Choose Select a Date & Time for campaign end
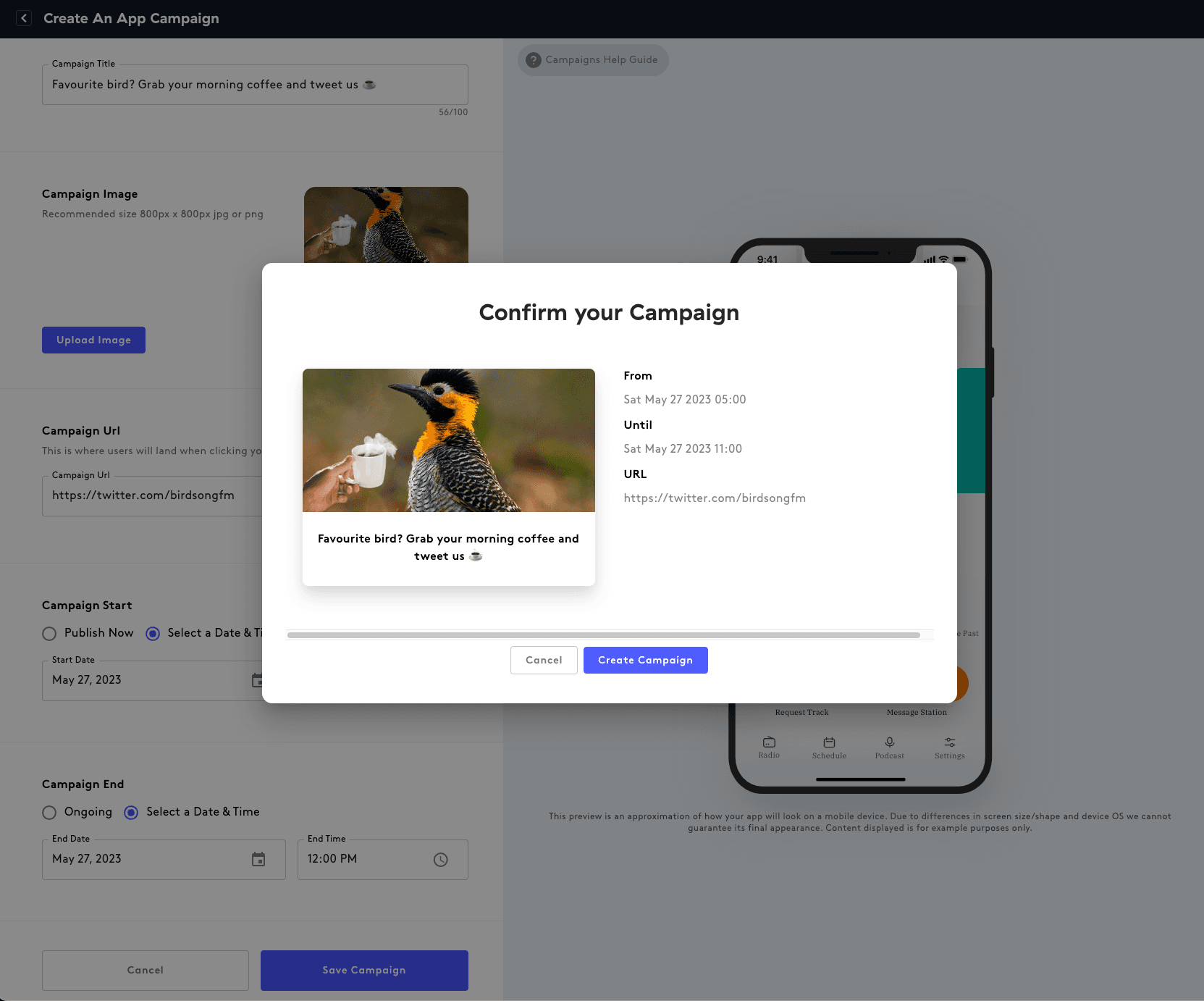 pyautogui.click(x=131, y=813)
